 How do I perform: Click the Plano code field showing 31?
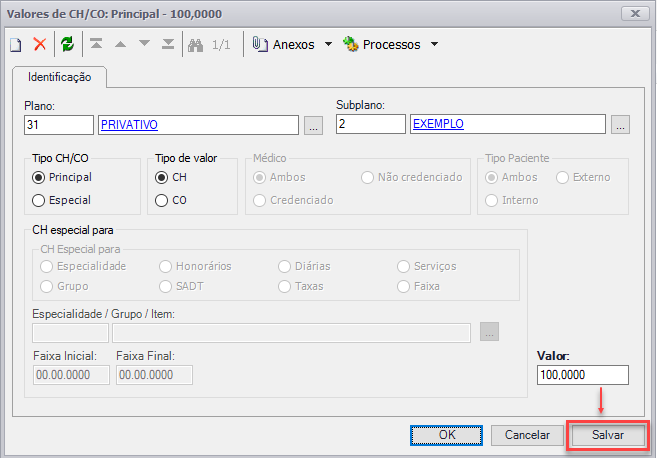59,125
